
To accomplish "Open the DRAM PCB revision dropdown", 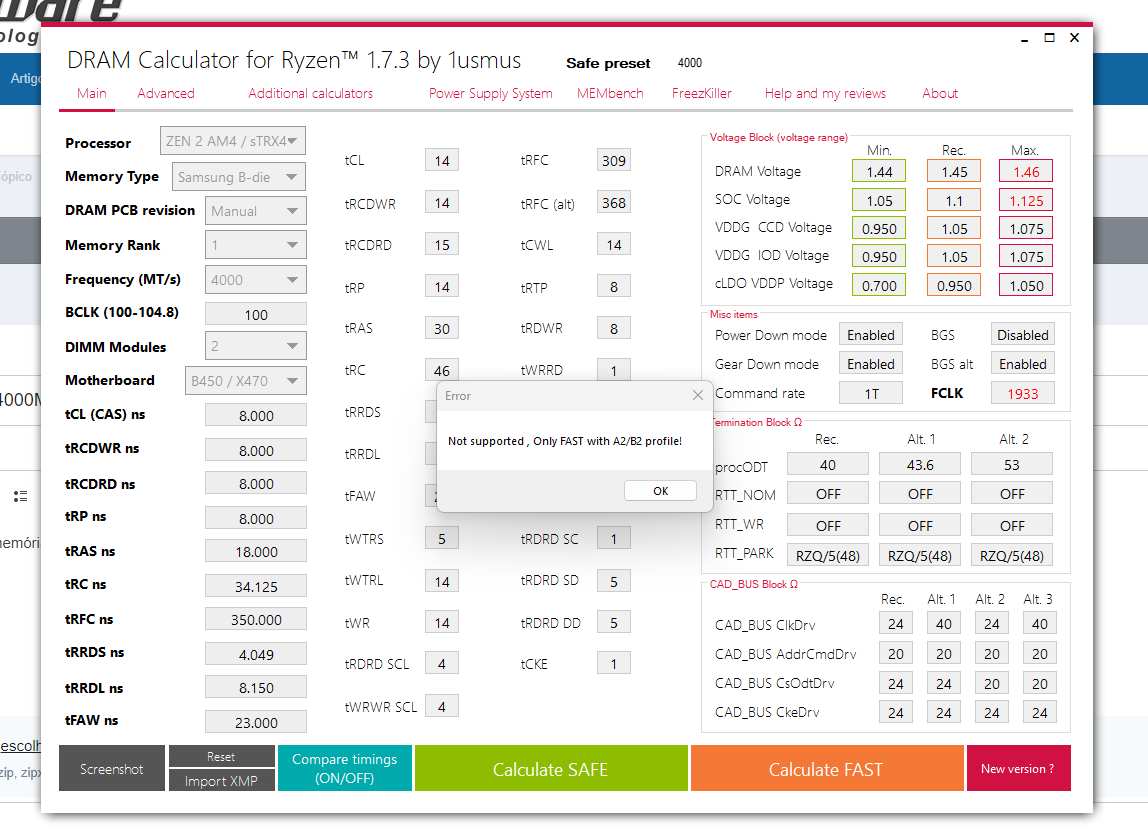I will click(x=256, y=211).
